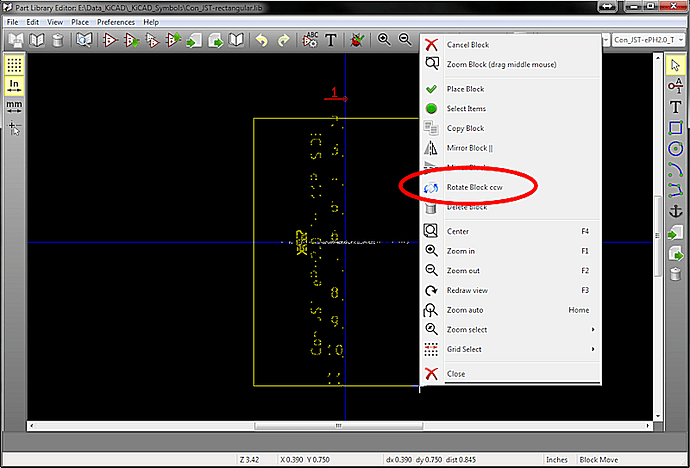This screenshot has width=690, height=468.
Task: Open the Preferences menu
Action: pos(115,21)
